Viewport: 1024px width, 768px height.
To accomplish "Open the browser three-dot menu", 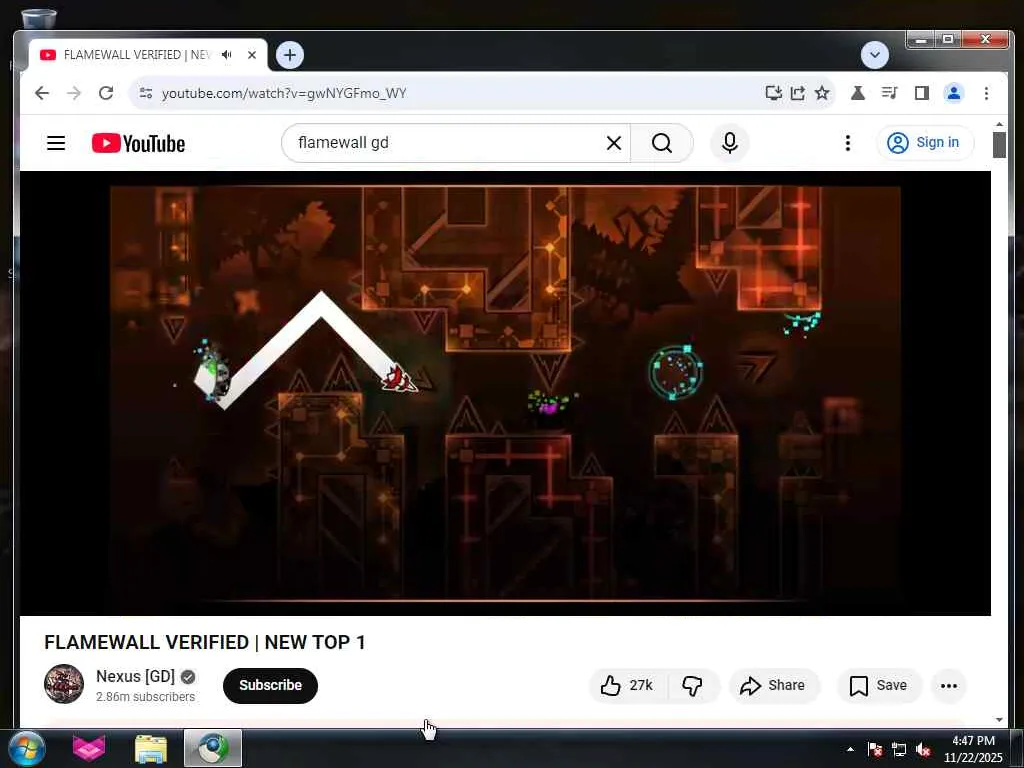I will 986,93.
